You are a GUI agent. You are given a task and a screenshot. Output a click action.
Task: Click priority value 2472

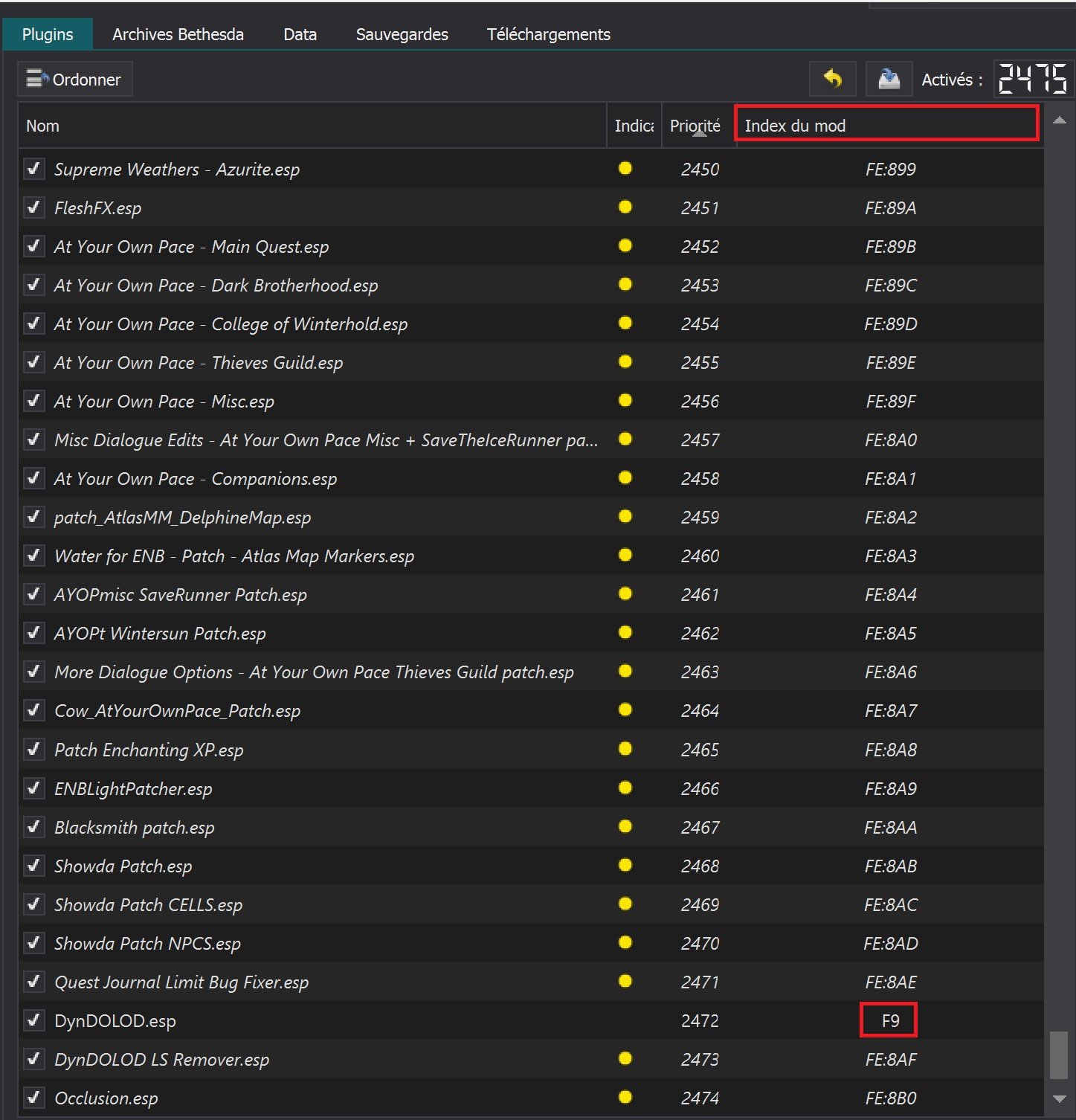(700, 1020)
